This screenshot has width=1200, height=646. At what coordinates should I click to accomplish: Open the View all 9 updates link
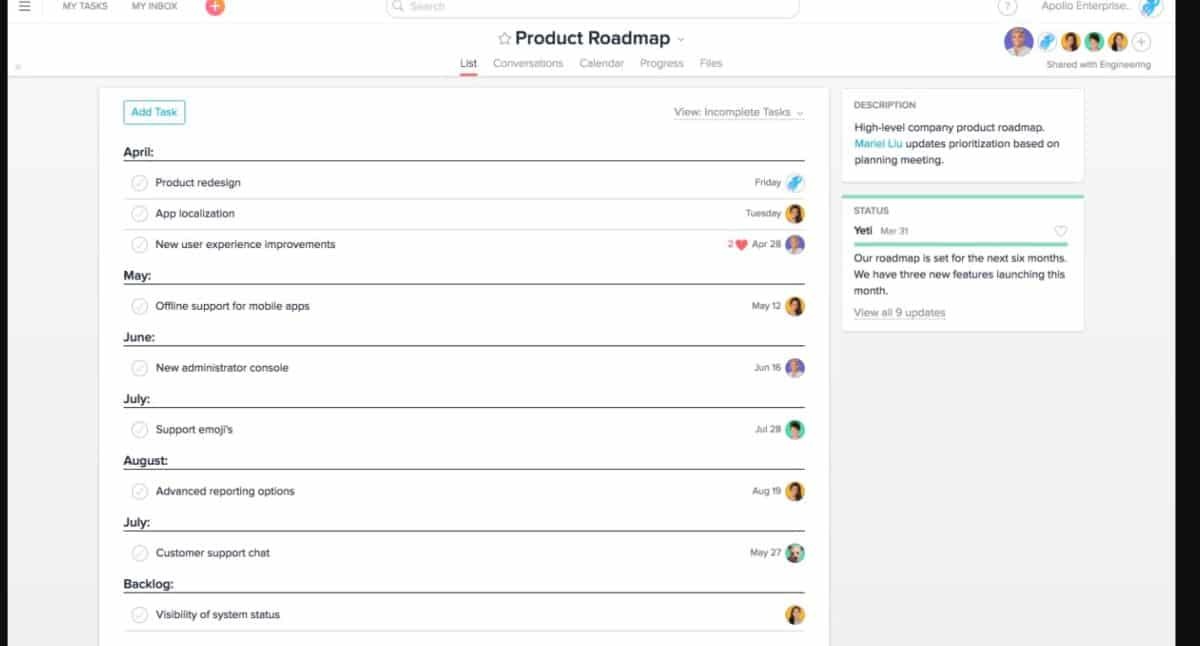[x=899, y=313]
